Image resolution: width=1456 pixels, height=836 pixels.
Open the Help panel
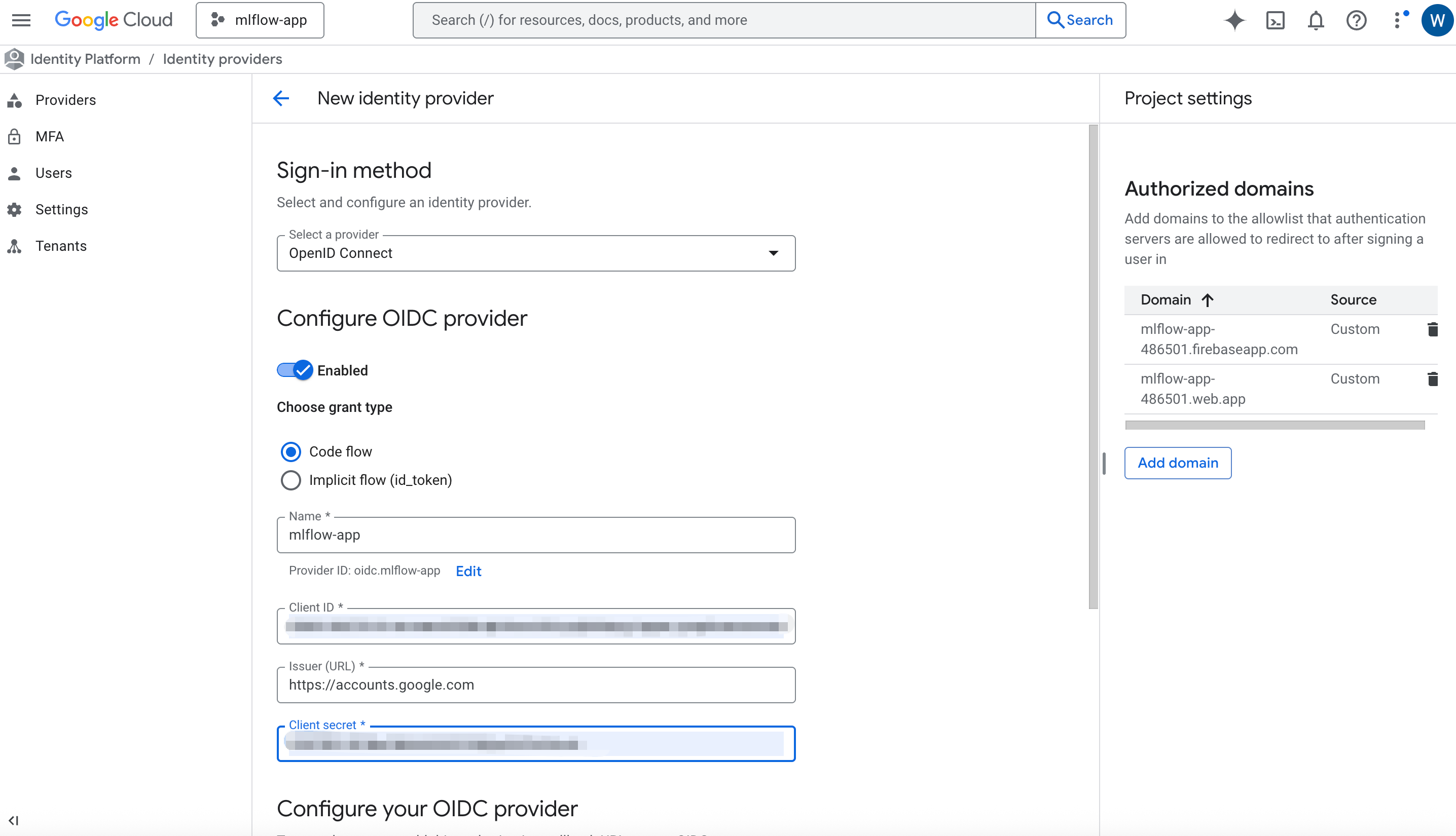(1356, 20)
